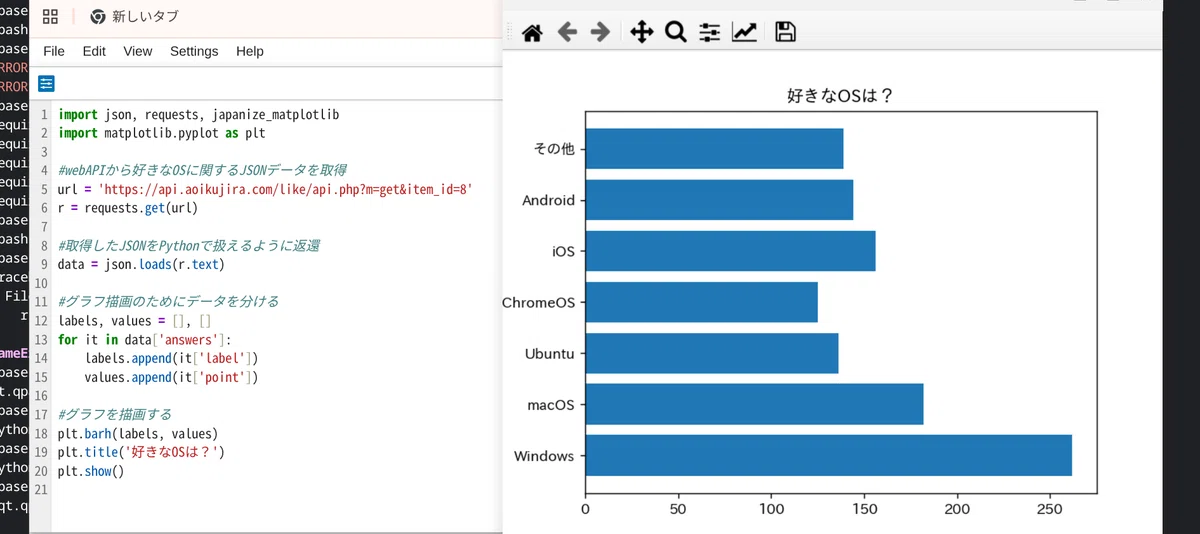Click the json.loads(r.text) line

142,264
